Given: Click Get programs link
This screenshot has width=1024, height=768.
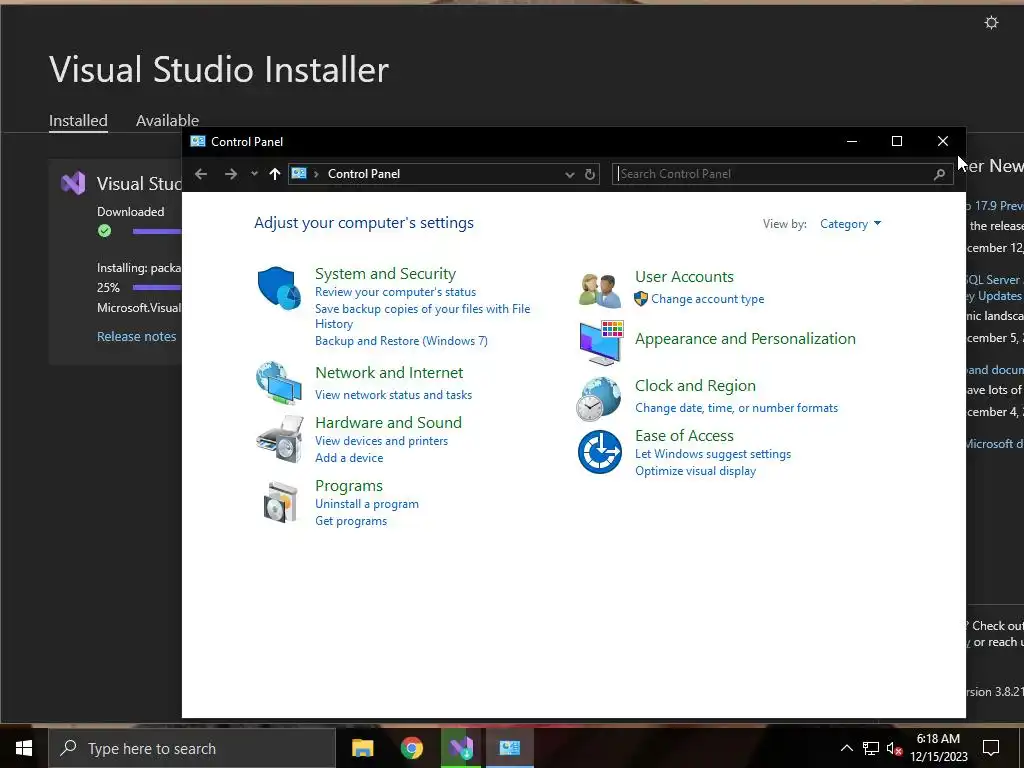Looking at the screenshot, I should click(x=351, y=521).
